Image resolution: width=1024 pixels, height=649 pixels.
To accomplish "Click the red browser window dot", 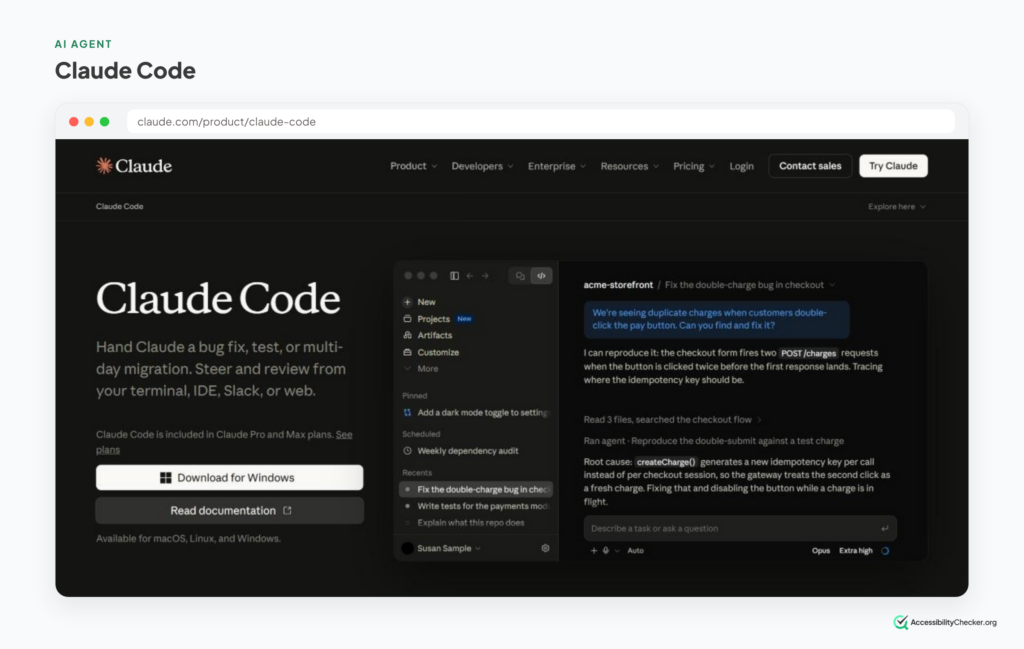I will (x=74, y=121).
